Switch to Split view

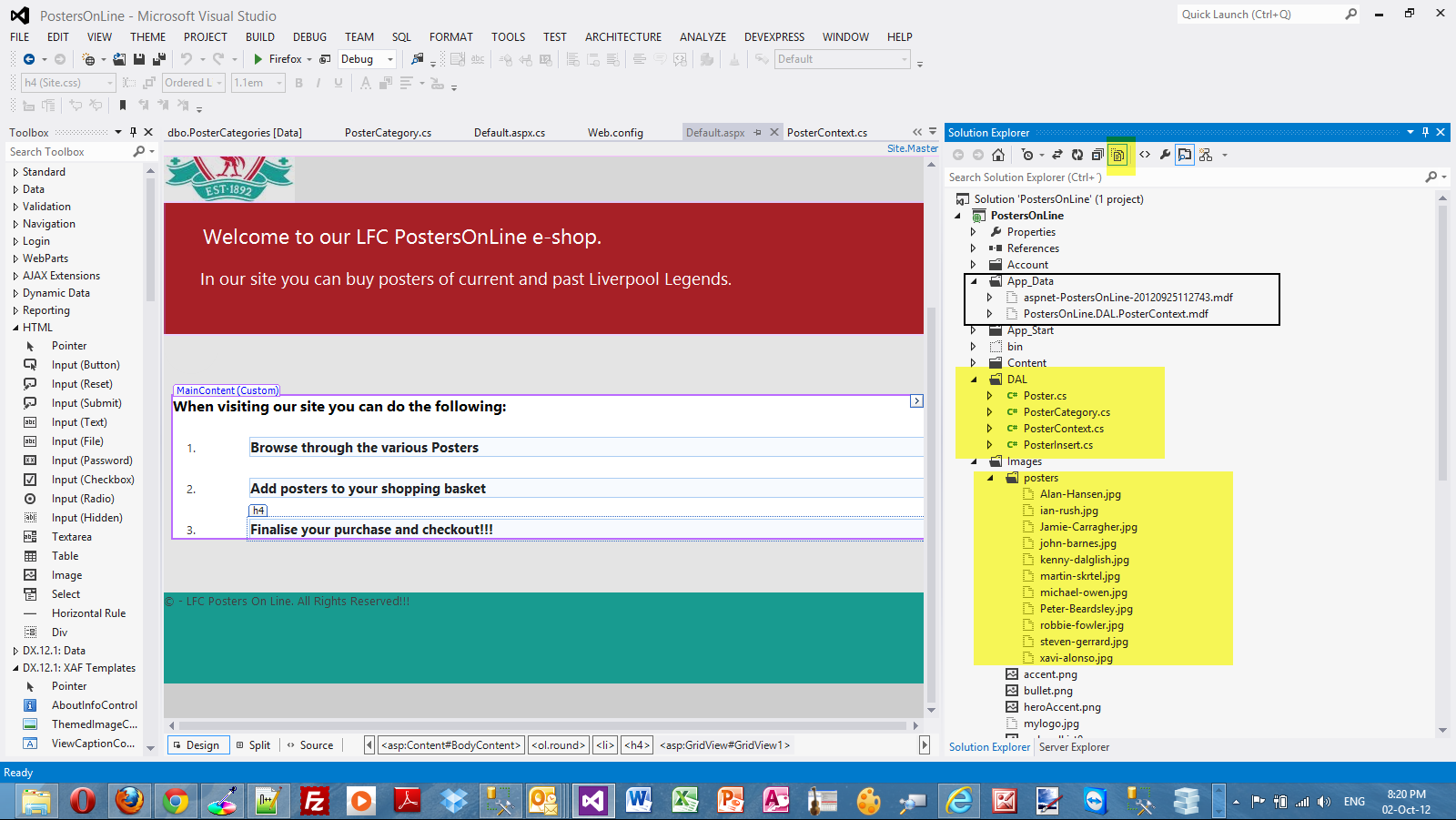(253, 745)
